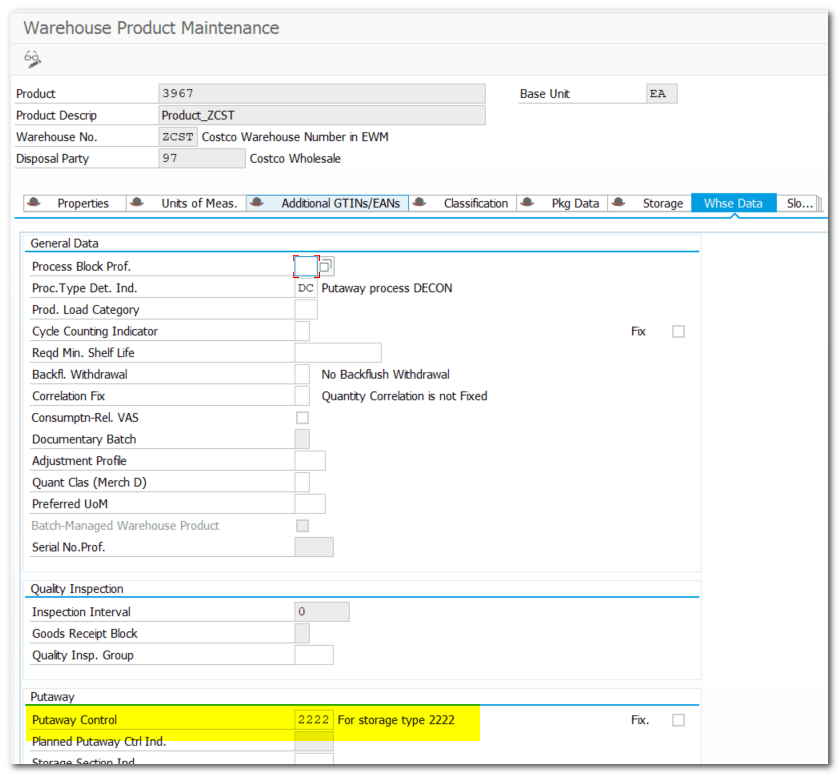Open the Proc.Type Det. Ind. field showing DC
839x775 pixels.
(x=305, y=287)
